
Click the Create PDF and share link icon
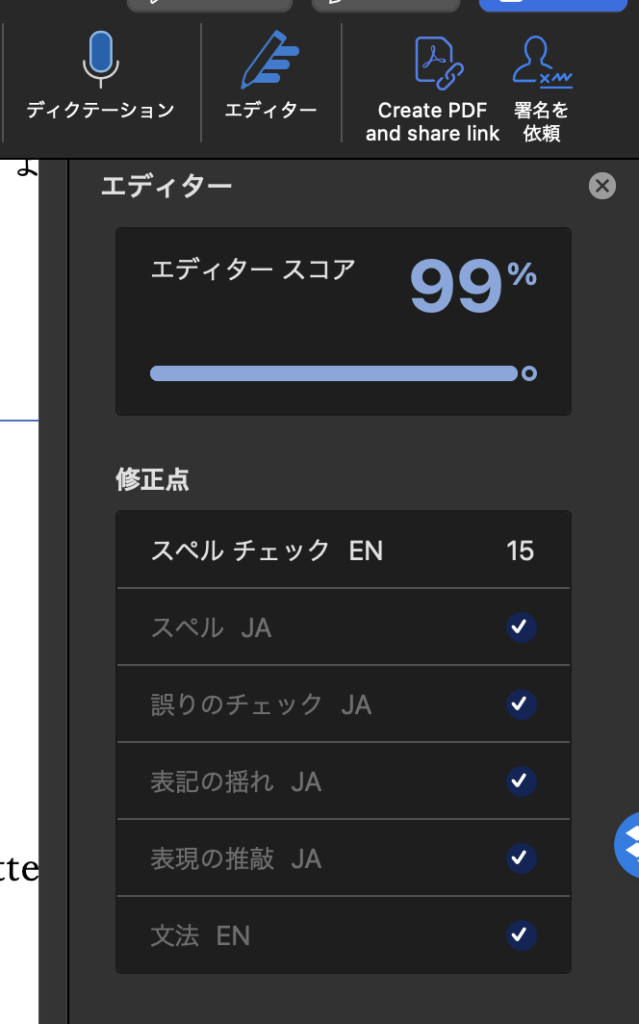click(432, 60)
